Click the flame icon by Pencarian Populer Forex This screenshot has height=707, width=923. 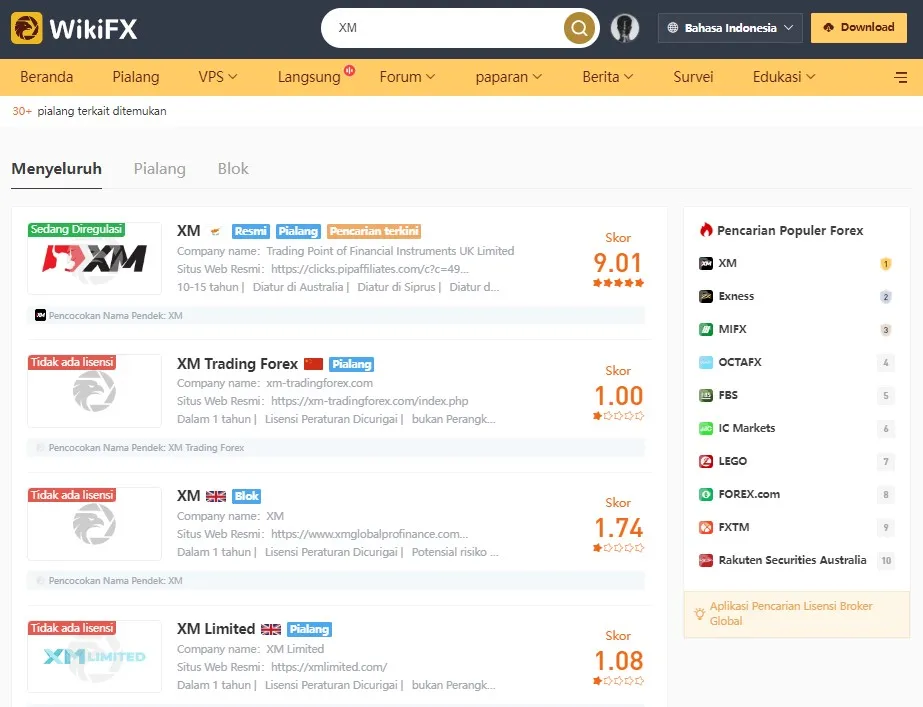(x=706, y=230)
